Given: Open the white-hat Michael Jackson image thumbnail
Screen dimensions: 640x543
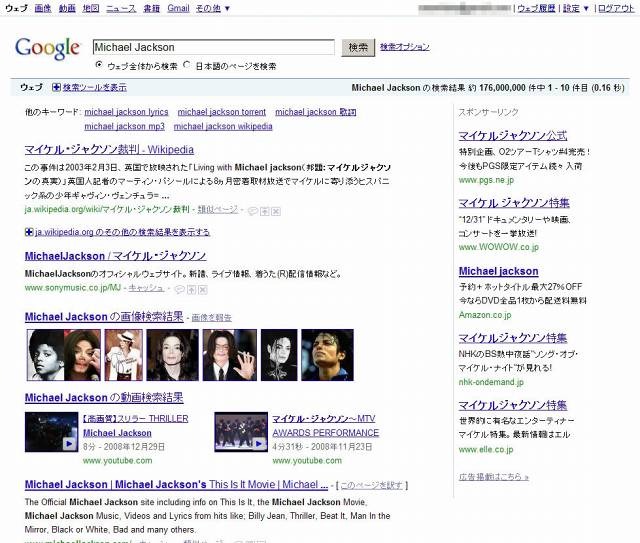Looking at the screenshot, I should pos(124,355).
